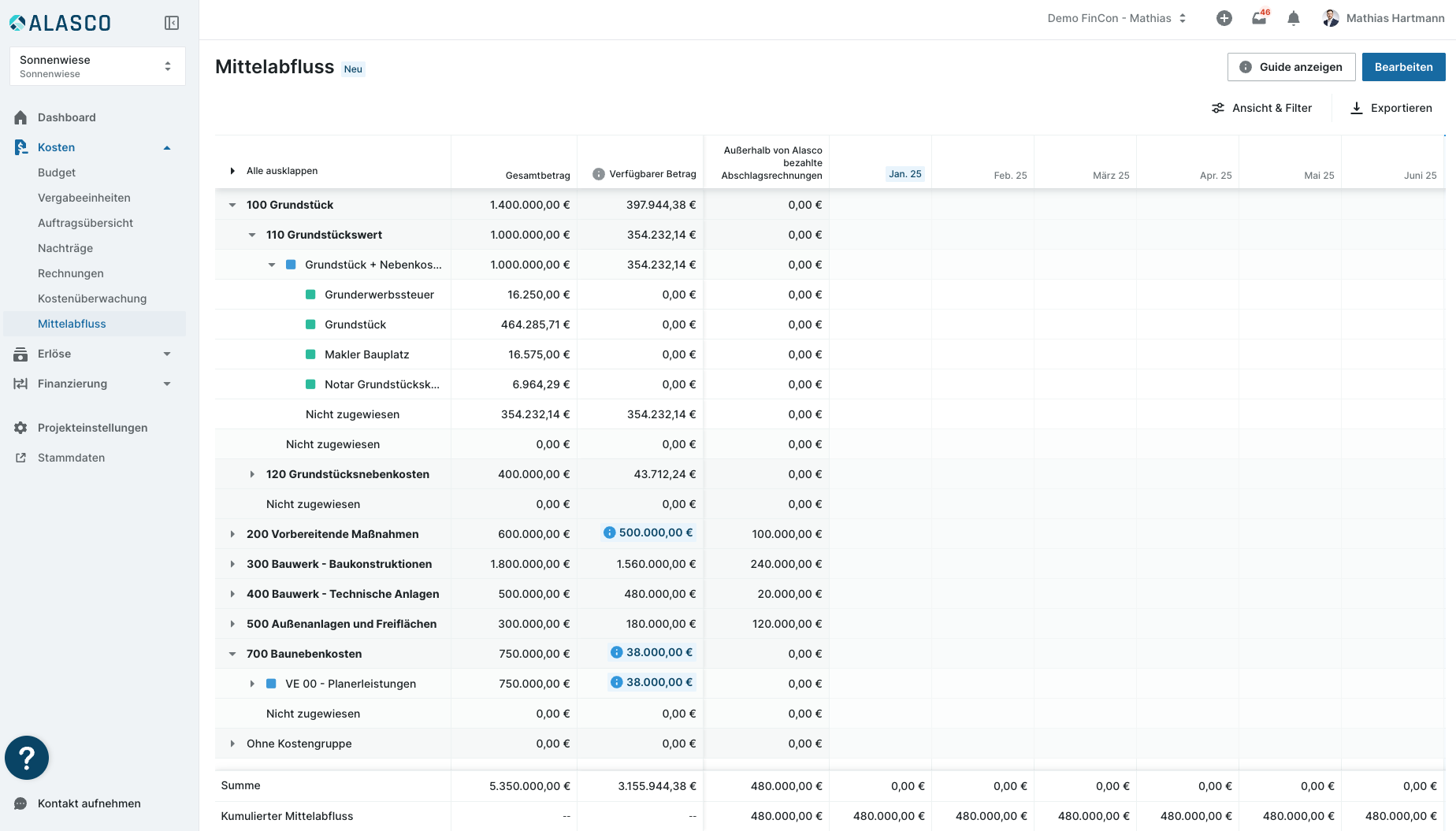Click the Exportieren download icon
The width and height of the screenshot is (1456, 831).
pos(1356,108)
